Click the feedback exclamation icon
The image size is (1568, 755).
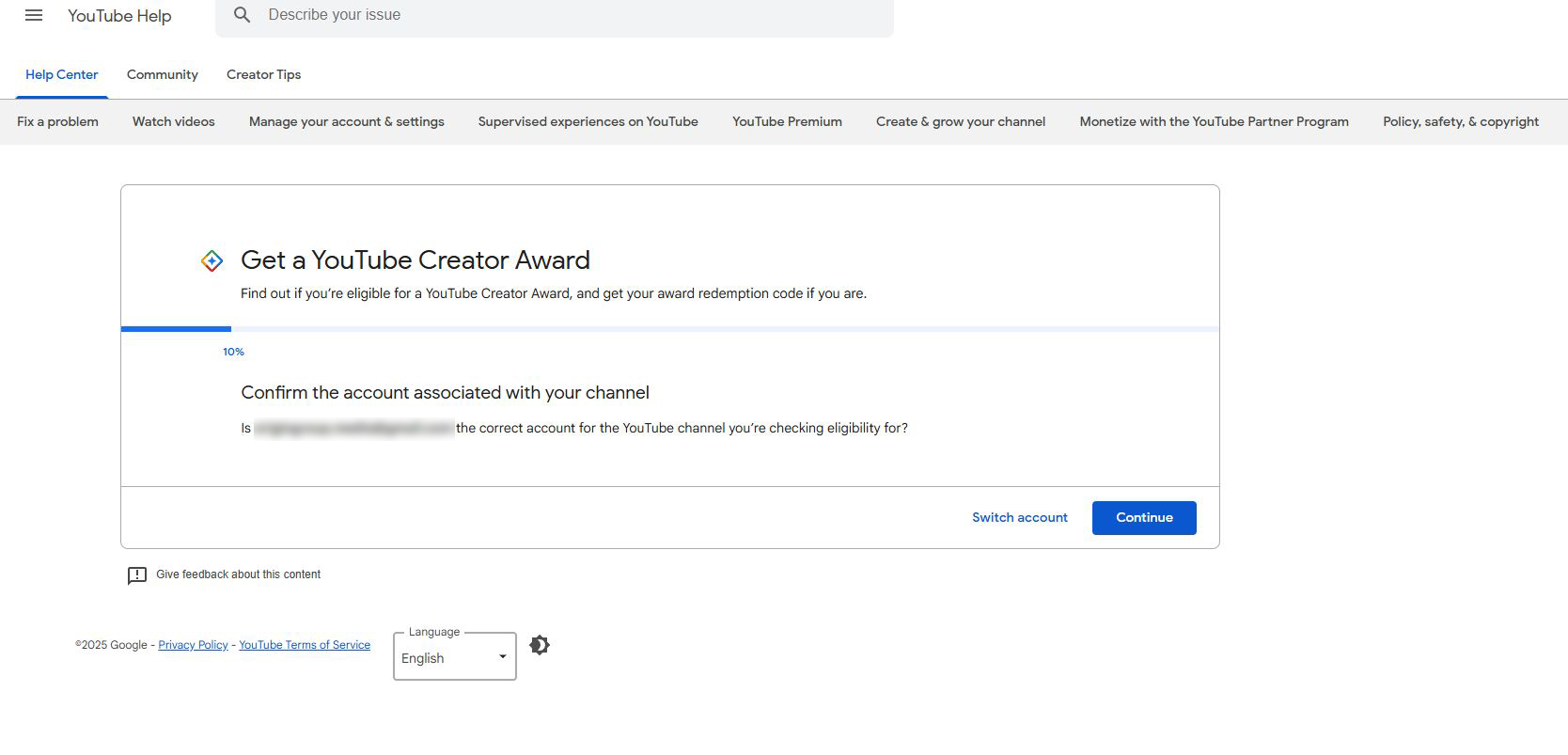coord(137,575)
